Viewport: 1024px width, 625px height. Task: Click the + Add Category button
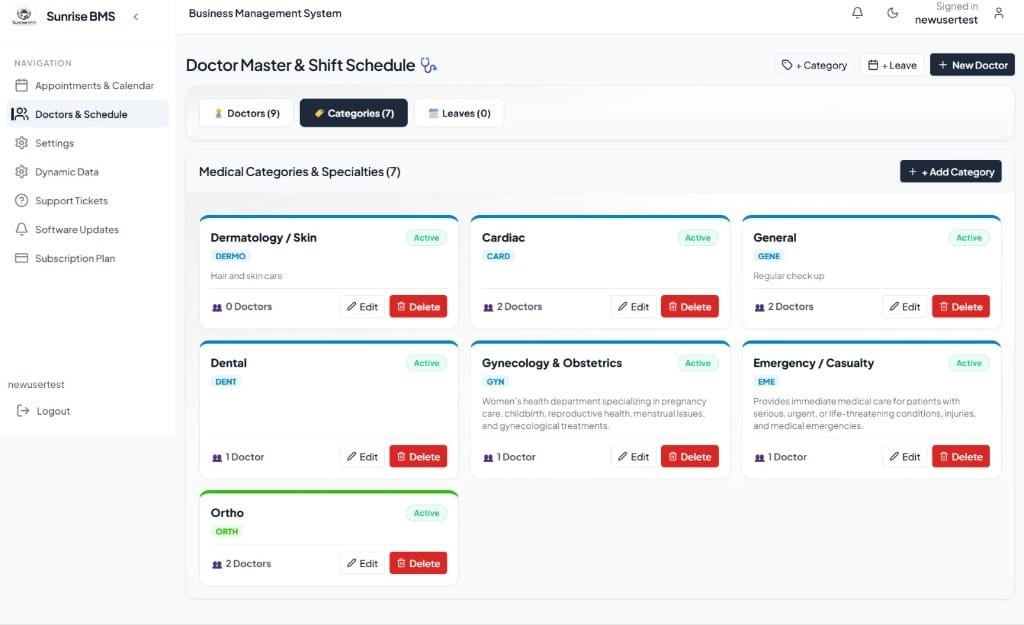coord(951,172)
